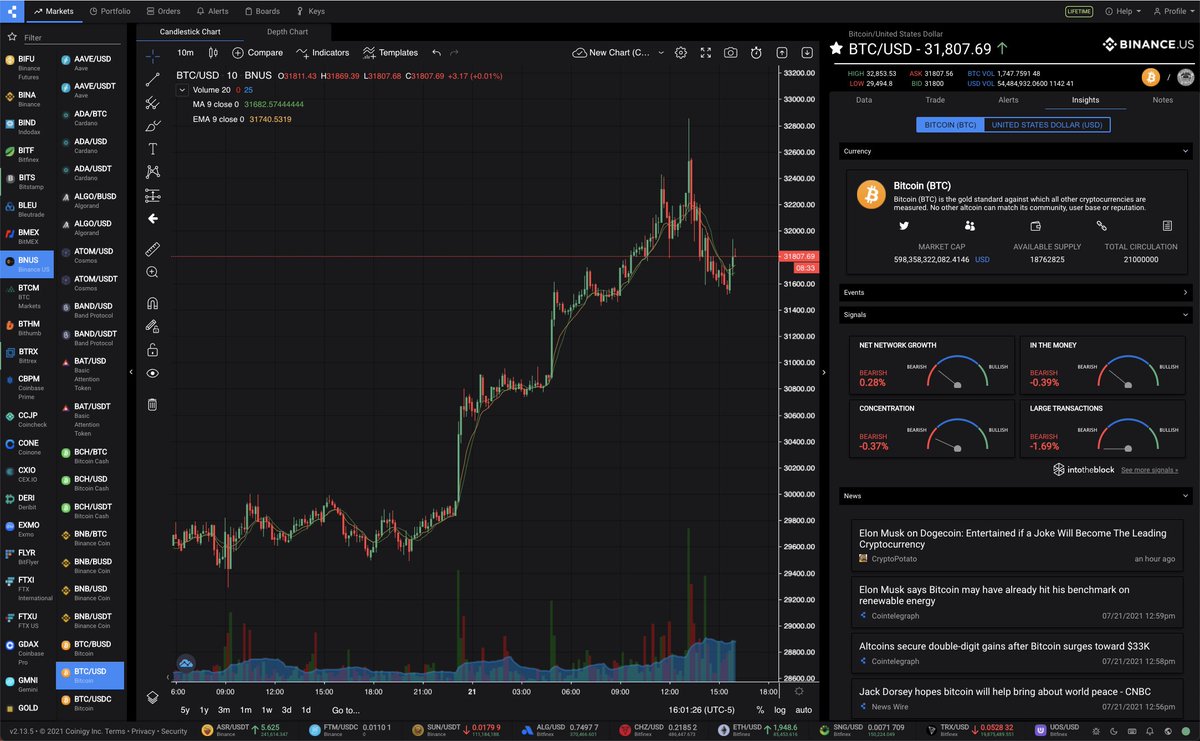Select the measure ruler tool

point(152,249)
